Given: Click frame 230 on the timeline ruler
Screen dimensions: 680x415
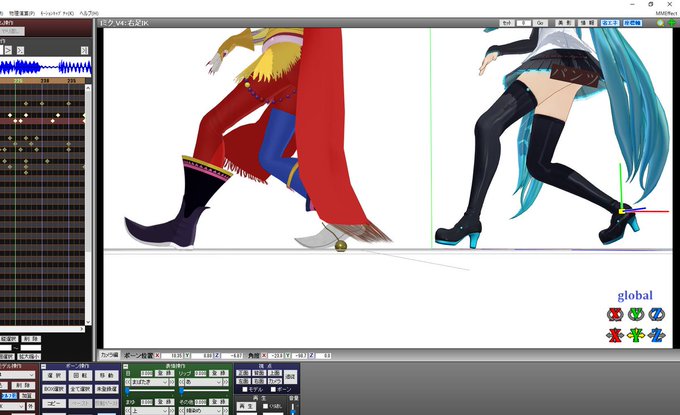Looking at the screenshot, I should point(45,81).
